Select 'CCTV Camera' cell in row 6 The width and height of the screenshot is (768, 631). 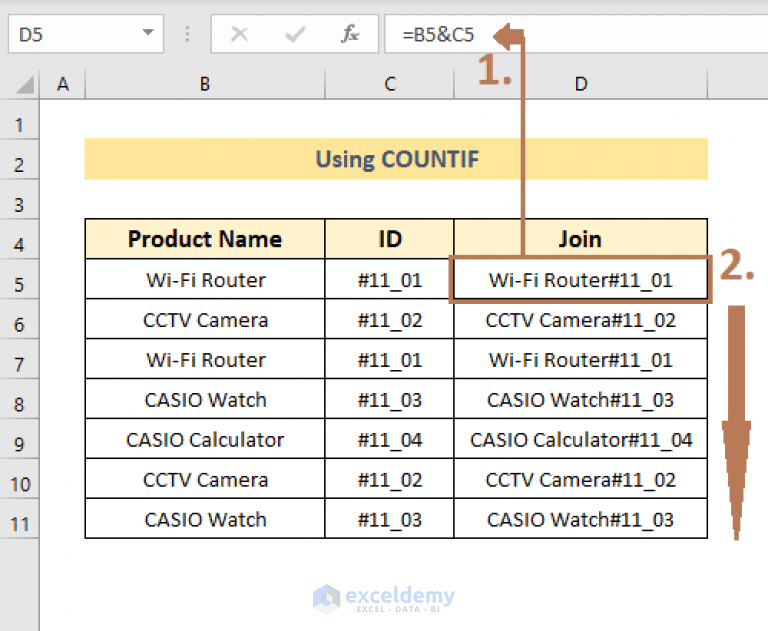tap(205, 319)
